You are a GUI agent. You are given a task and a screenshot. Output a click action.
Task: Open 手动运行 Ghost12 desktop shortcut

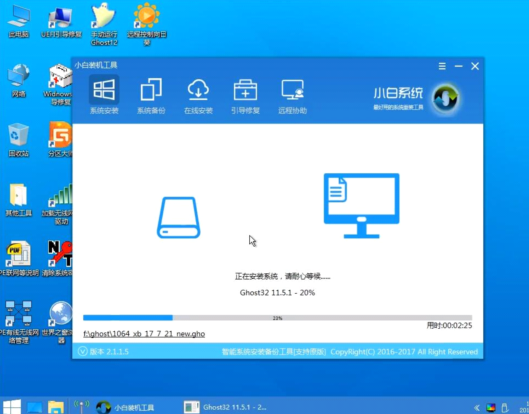click(x=104, y=24)
